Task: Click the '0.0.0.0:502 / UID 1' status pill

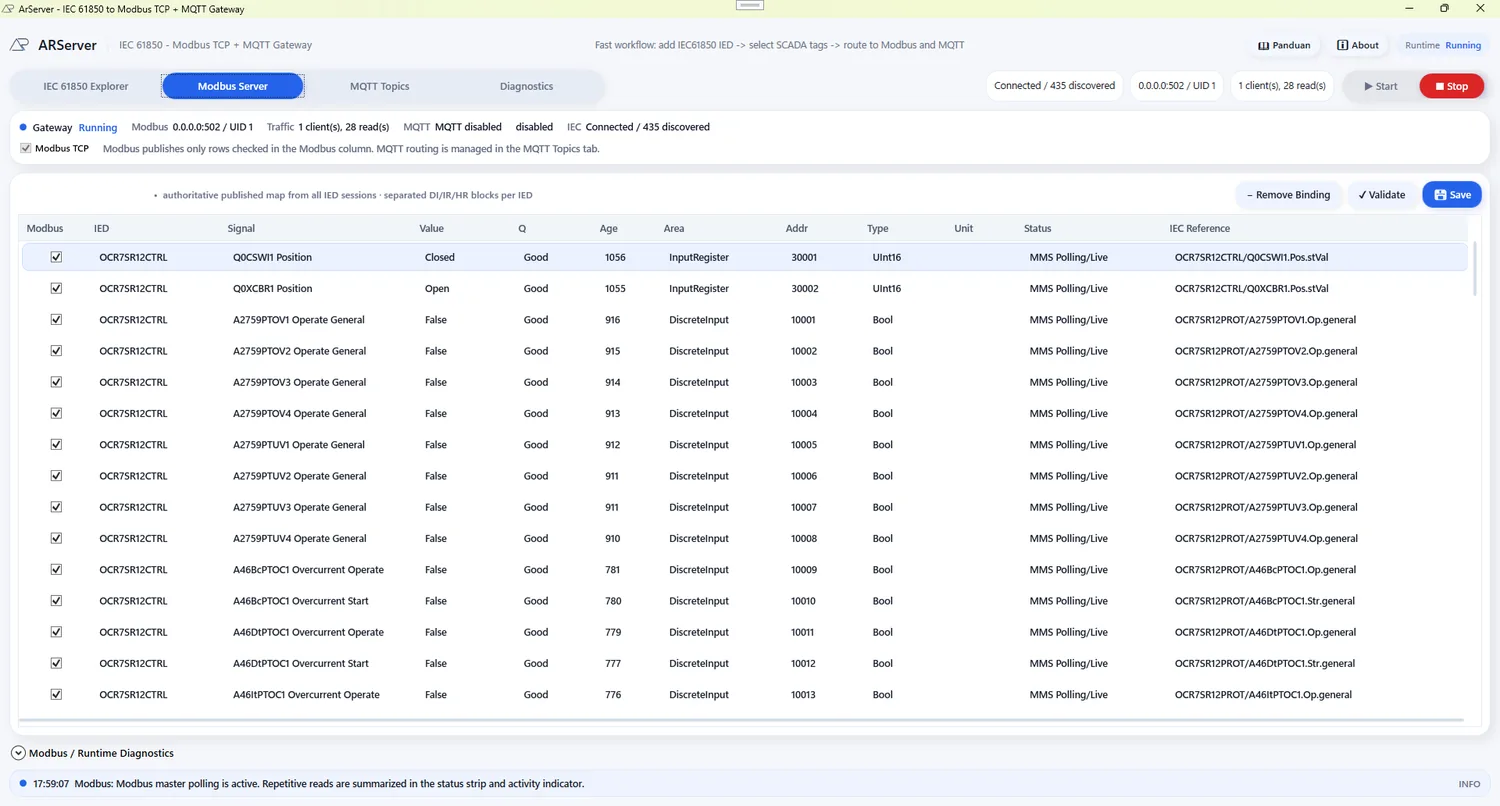Action: click(1176, 86)
